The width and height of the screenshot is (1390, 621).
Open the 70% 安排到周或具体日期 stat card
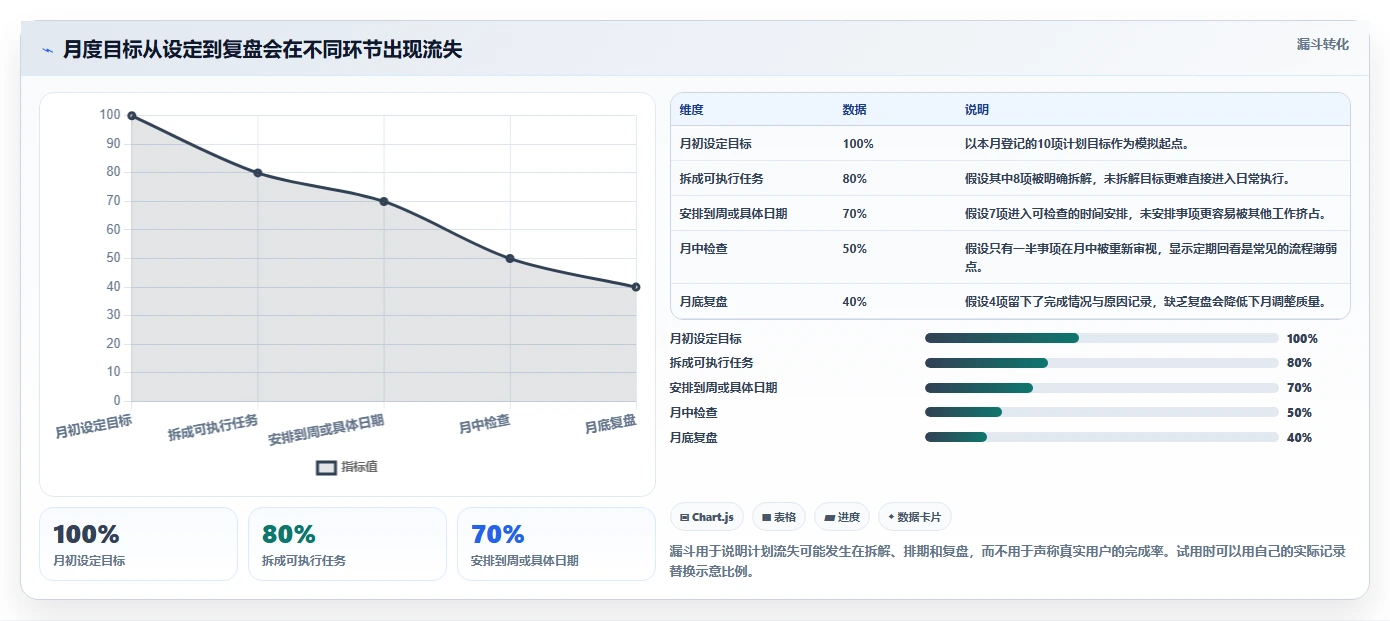click(x=556, y=544)
